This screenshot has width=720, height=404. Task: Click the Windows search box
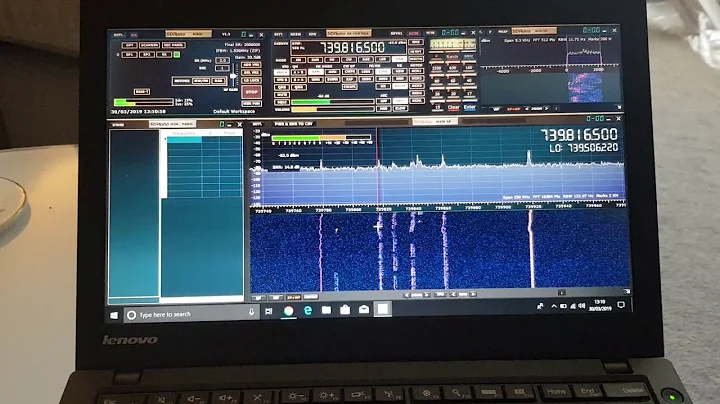pyautogui.click(x=190, y=314)
